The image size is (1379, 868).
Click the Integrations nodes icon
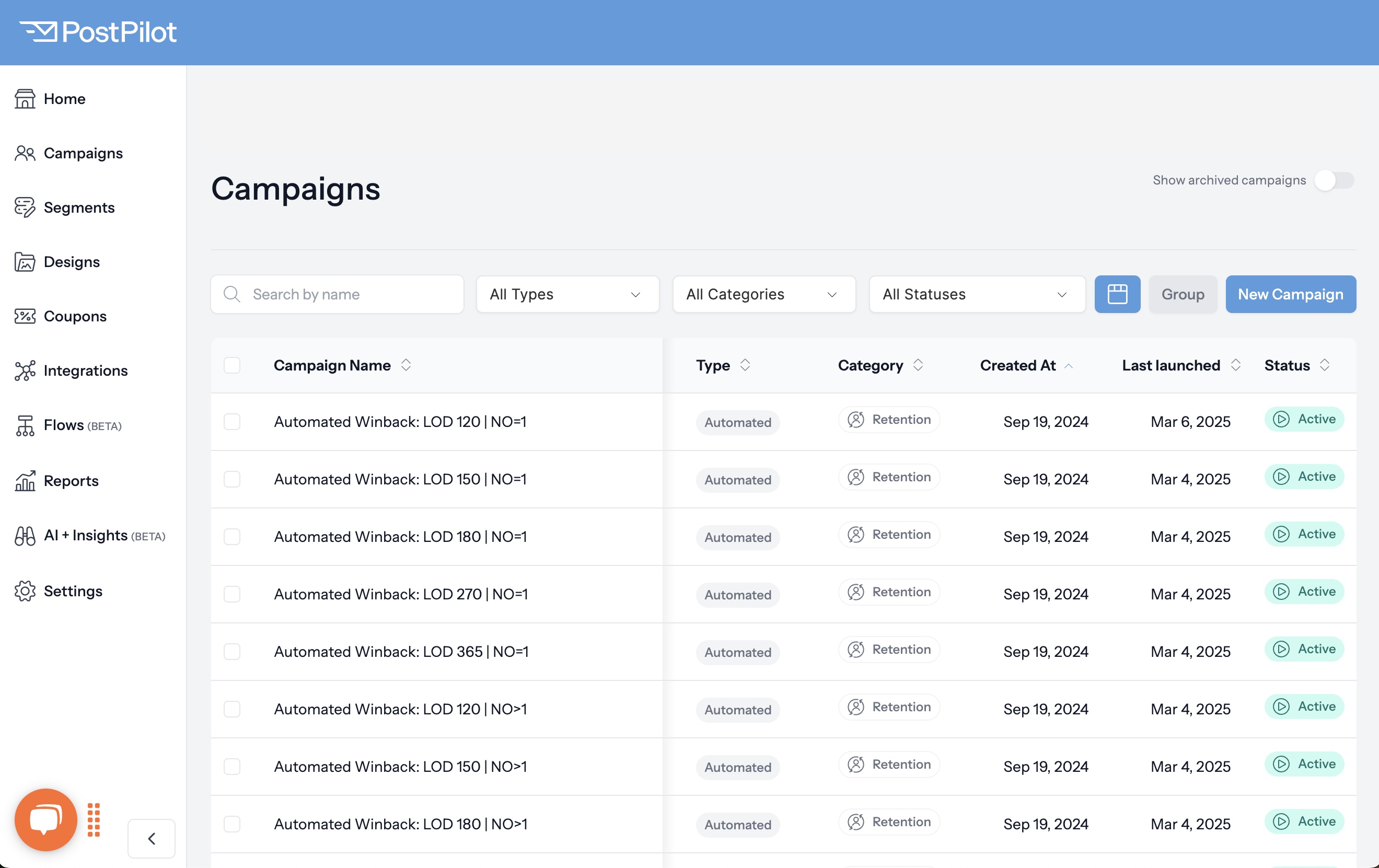(25, 371)
